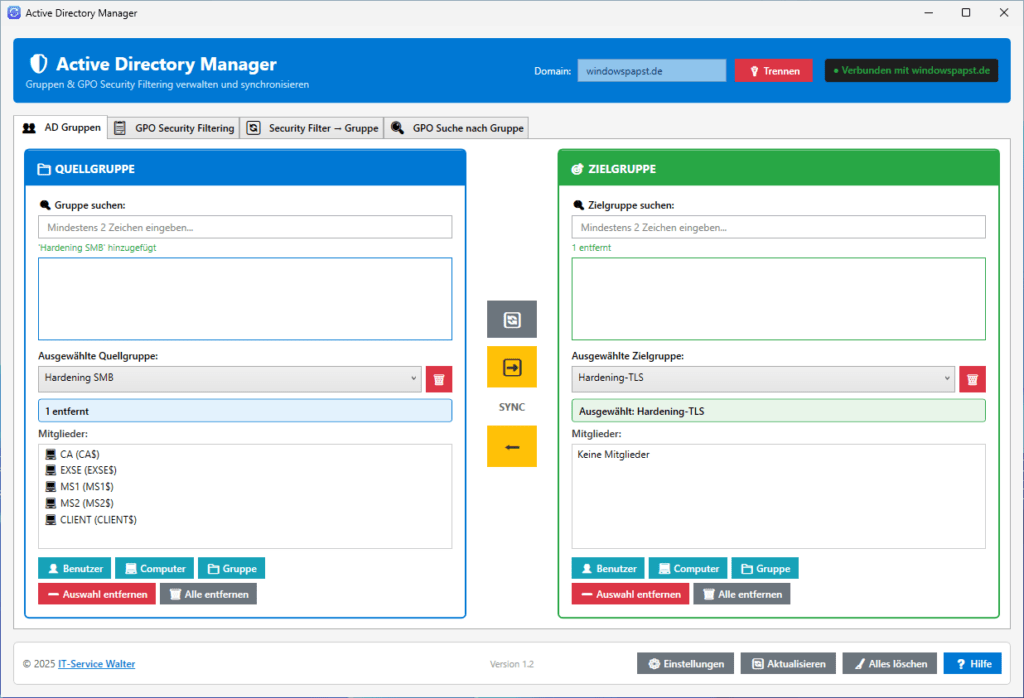
Task: Open the IT-Service Walter link
Action: (x=96, y=663)
